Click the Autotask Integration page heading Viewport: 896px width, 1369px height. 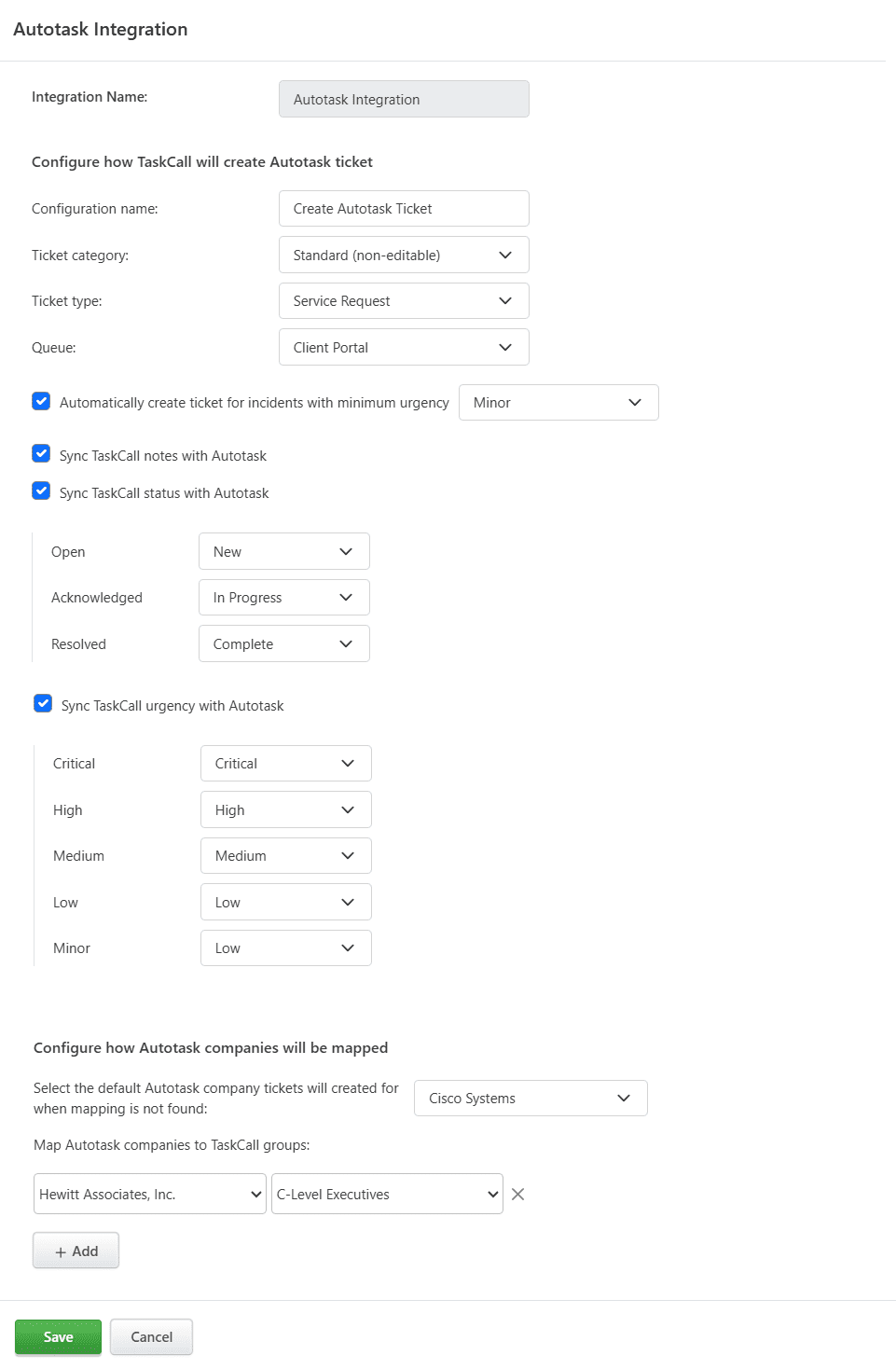pyautogui.click(x=101, y=29)
